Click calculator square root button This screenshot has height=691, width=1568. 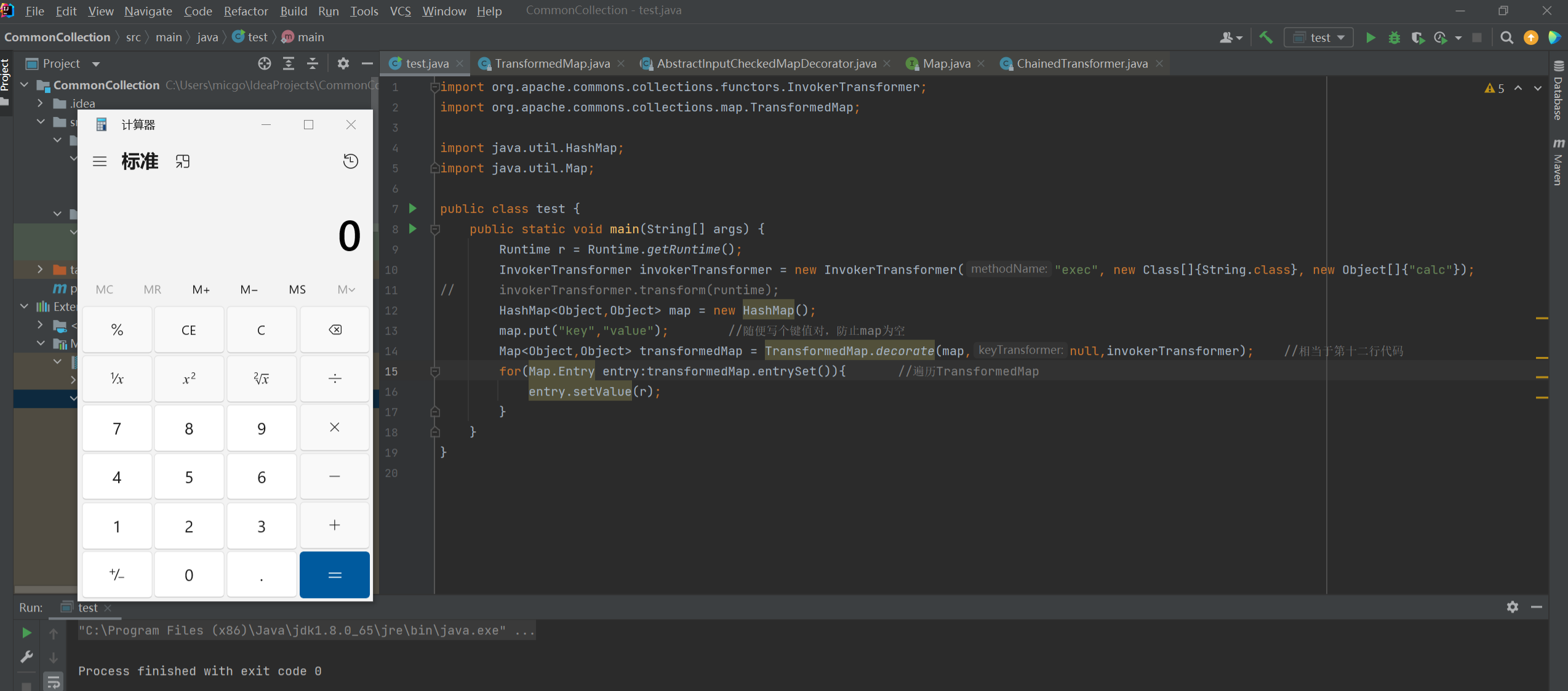pyautogui.click(x=262, y=379)
